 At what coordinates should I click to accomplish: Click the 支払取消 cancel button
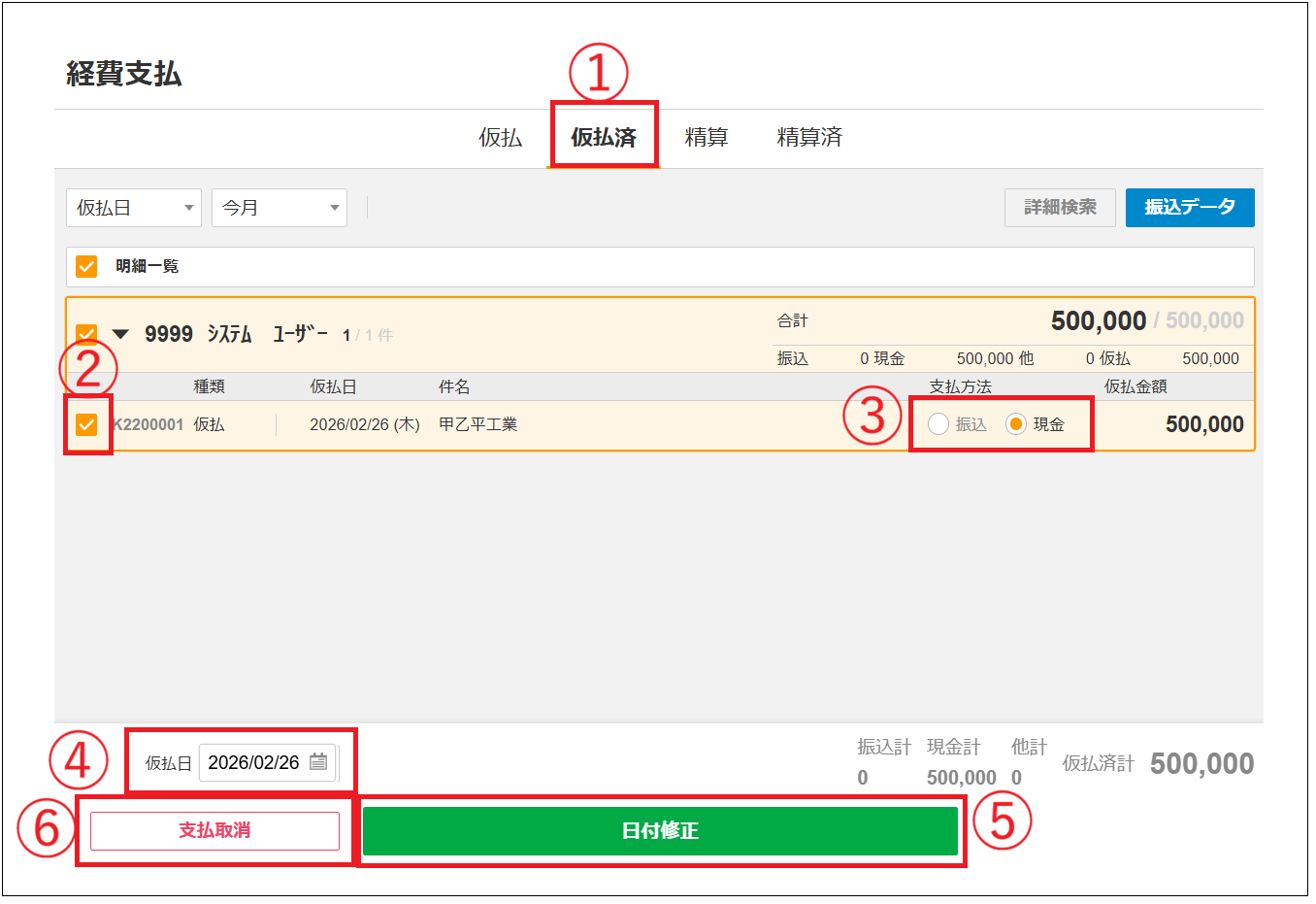[214, 831]
